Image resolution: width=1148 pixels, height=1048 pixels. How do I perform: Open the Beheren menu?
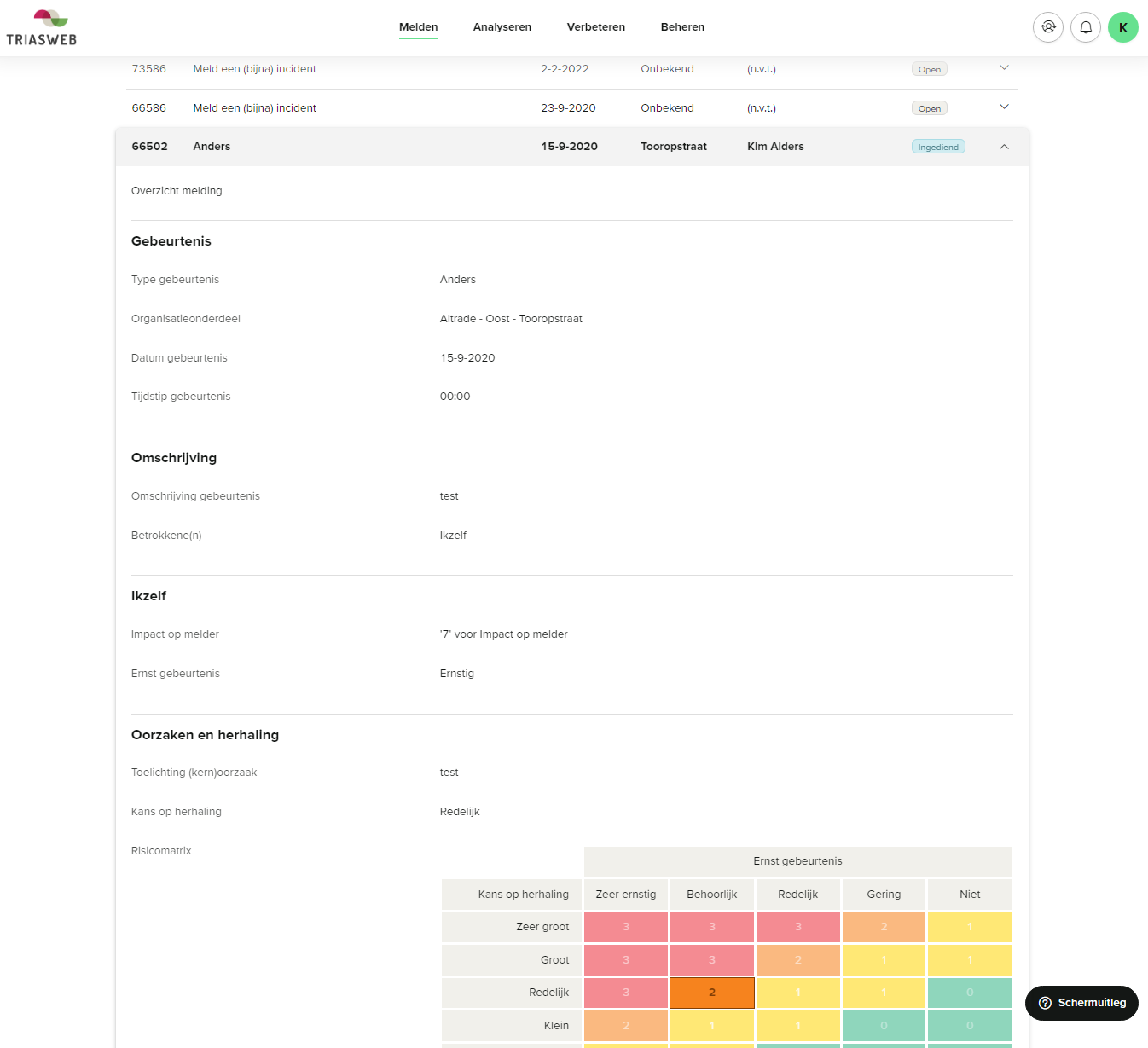pos(682,27)
